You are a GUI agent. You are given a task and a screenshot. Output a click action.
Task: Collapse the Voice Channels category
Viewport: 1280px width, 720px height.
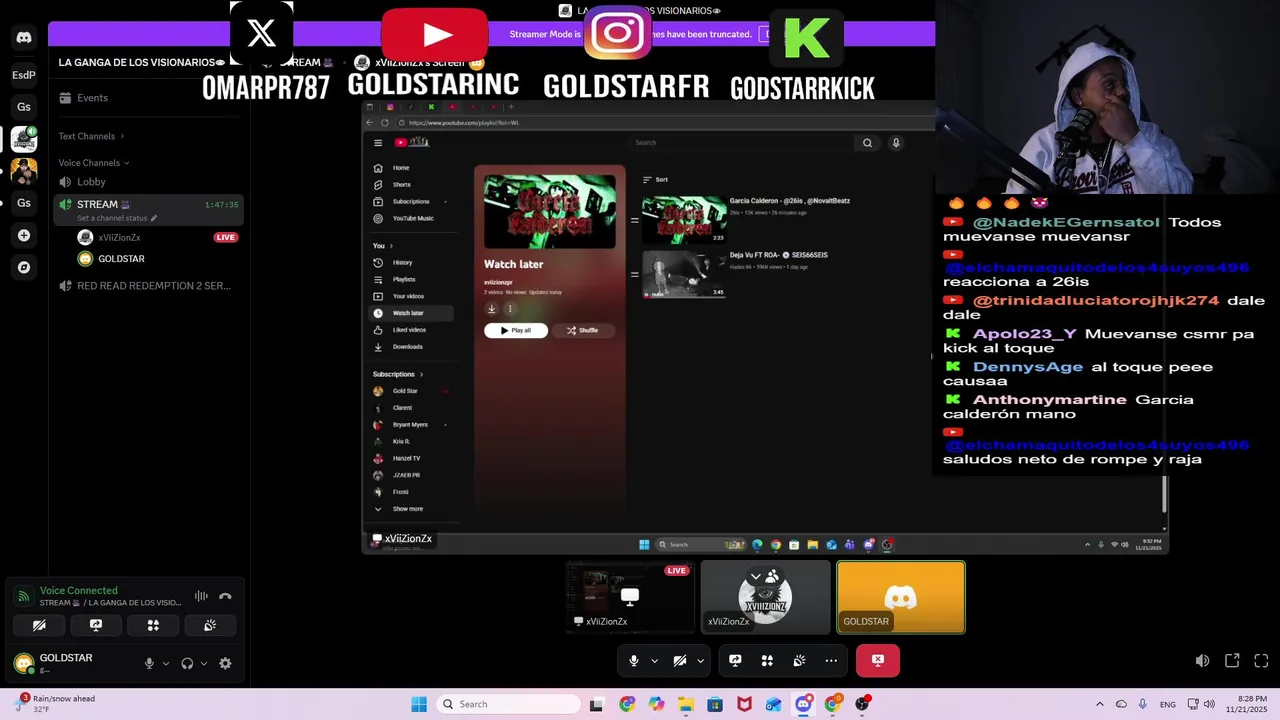[94, 163]
